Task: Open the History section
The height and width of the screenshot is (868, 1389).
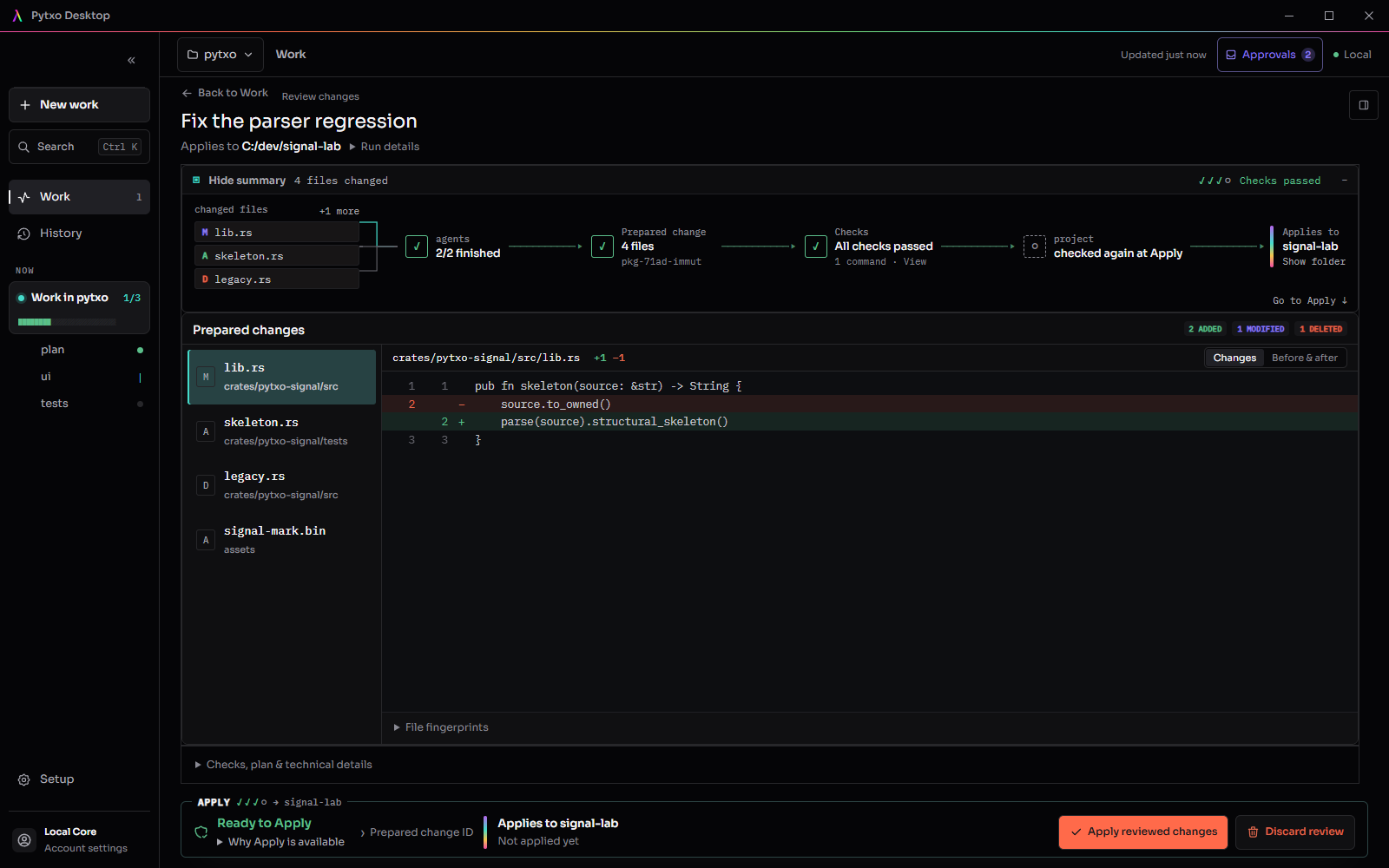Action: point(79,233)
